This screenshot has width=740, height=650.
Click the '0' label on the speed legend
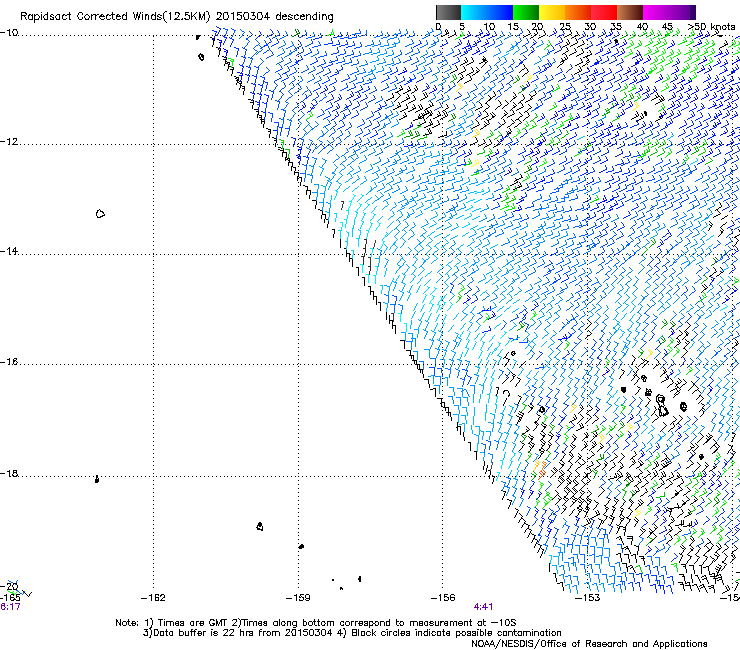[438, 26]
